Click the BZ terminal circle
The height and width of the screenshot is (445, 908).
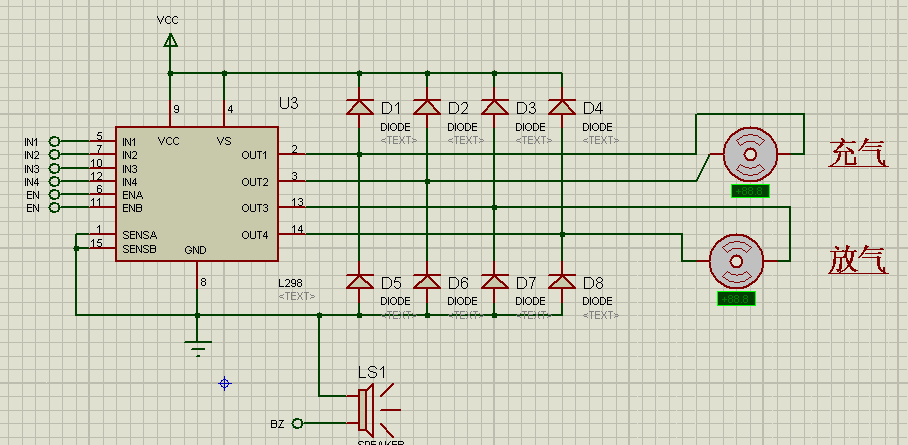pyautogui.click(x=297, y=424)
